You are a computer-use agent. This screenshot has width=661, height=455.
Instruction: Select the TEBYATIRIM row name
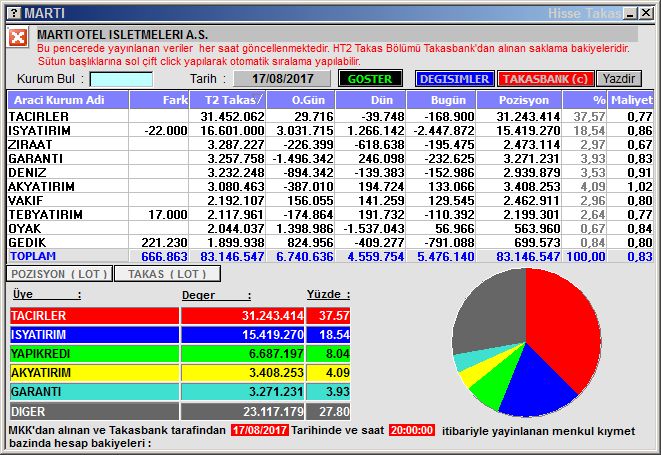tap(46, 214)
